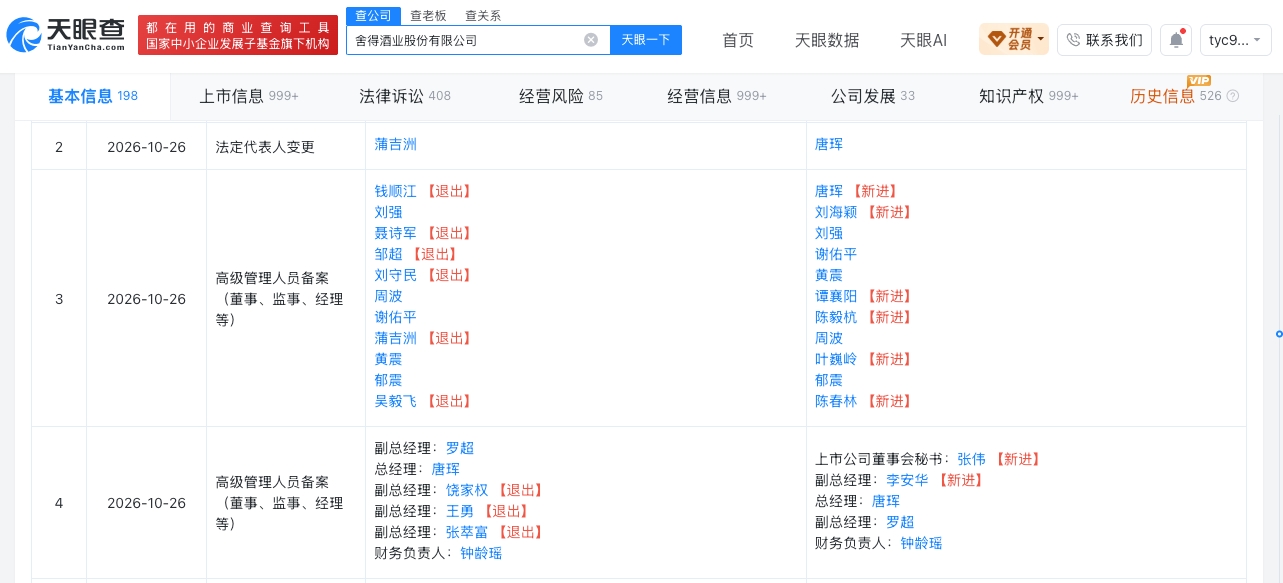Open the 法律诉讼 tab
Screen dimensions: 1283x583
pyautogui.click(x=405, y=97)
